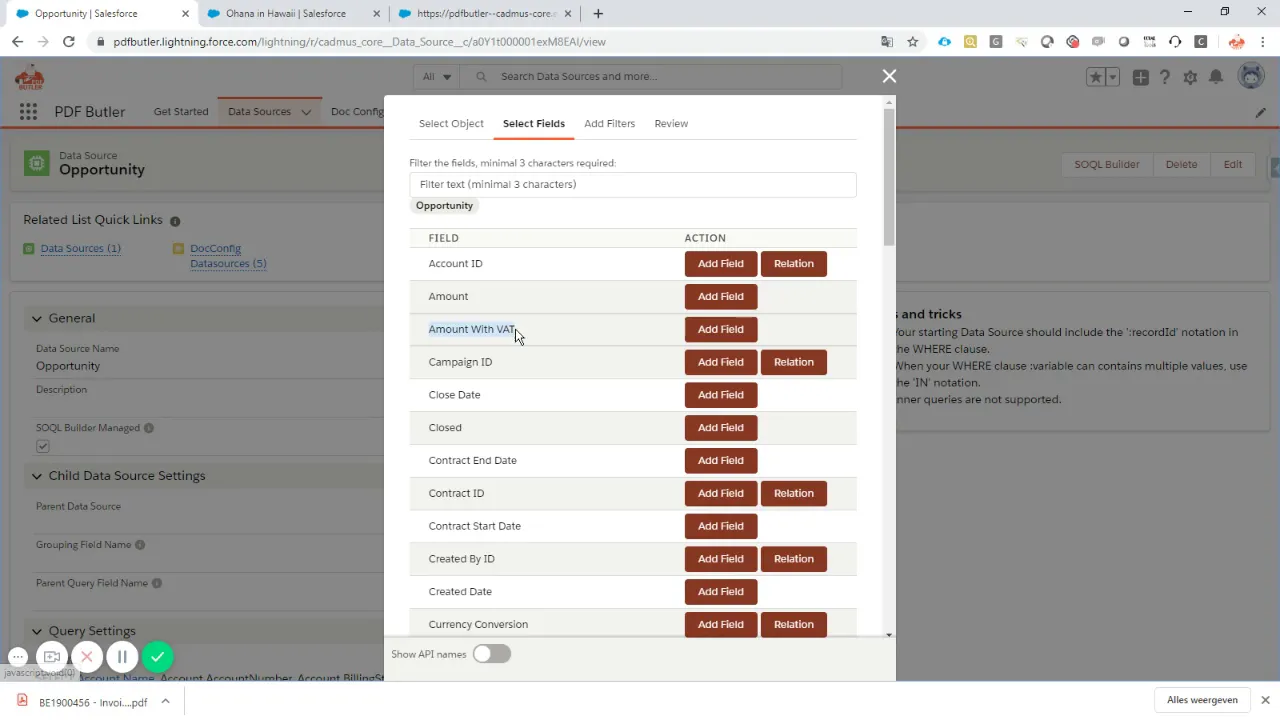Add Field for Amount With VAT

[721, 329]
